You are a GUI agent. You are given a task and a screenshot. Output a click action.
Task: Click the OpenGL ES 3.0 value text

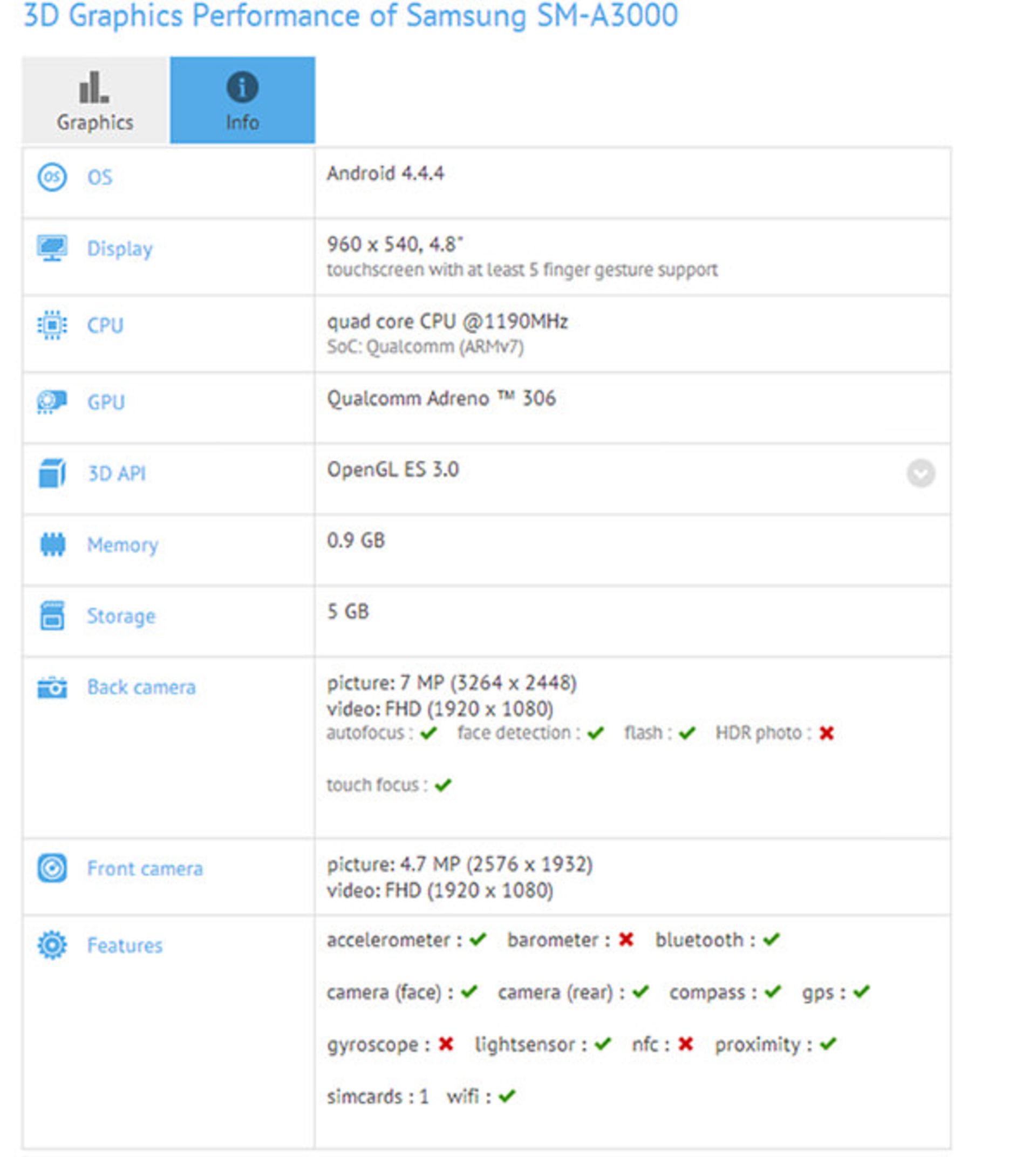393,469
